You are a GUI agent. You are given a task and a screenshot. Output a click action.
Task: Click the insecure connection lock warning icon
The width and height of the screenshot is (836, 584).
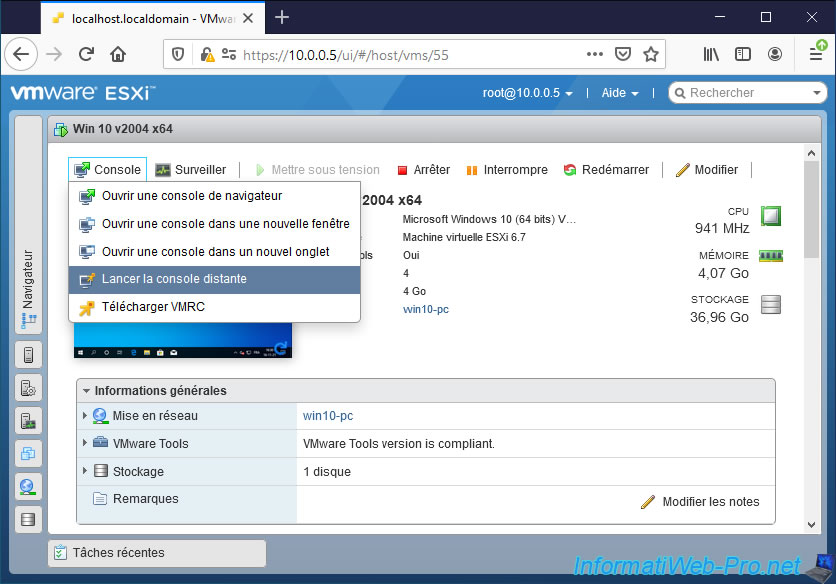(207, 54)
